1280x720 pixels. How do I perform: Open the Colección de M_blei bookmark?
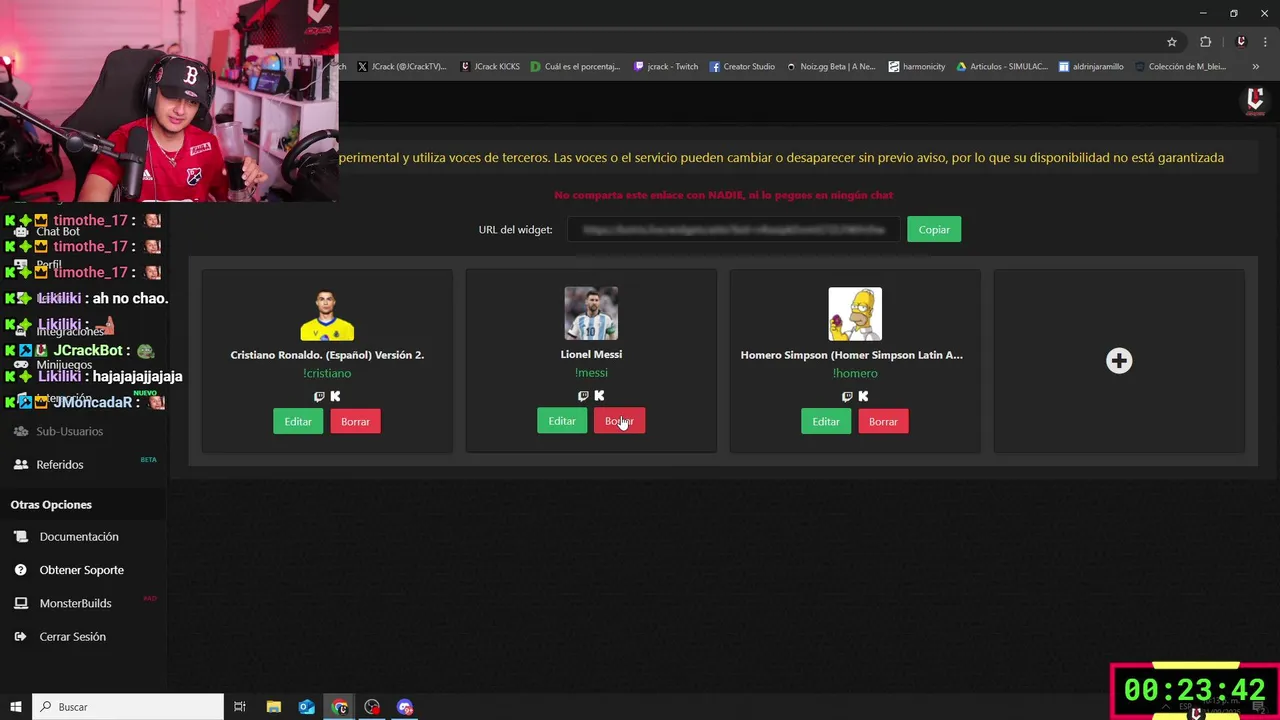point(1180,67)
